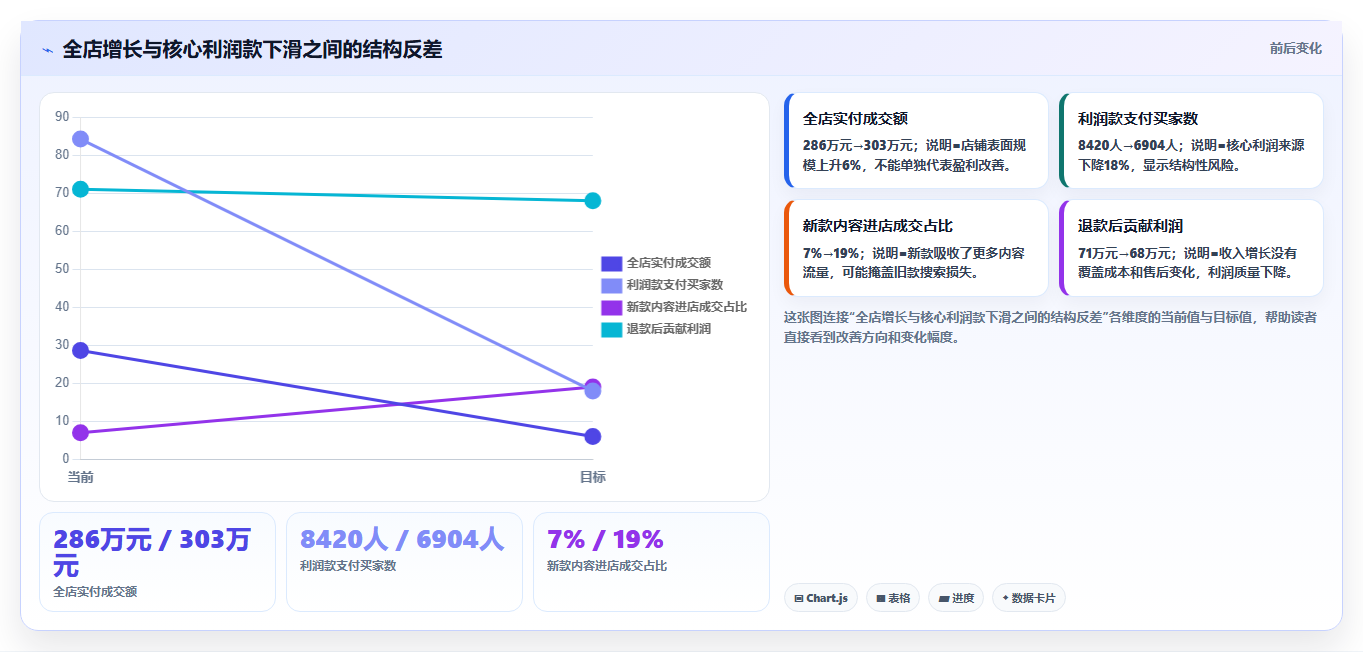Select the 表格 tag chip
Image resolution: width=1363 pixels, height=652 pixels.
[x=893, y=598]
